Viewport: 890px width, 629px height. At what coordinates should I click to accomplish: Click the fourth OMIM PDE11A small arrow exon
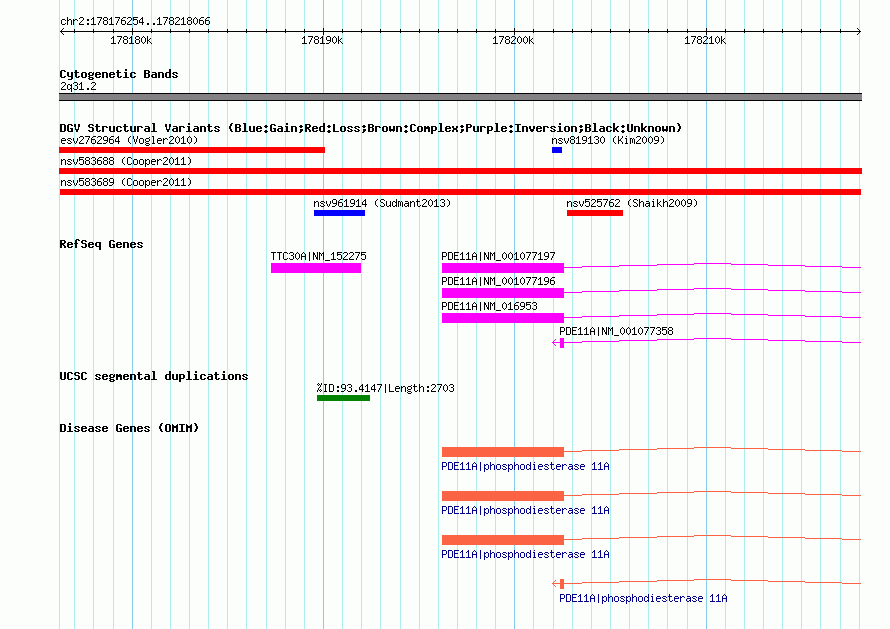coord(561,584)
